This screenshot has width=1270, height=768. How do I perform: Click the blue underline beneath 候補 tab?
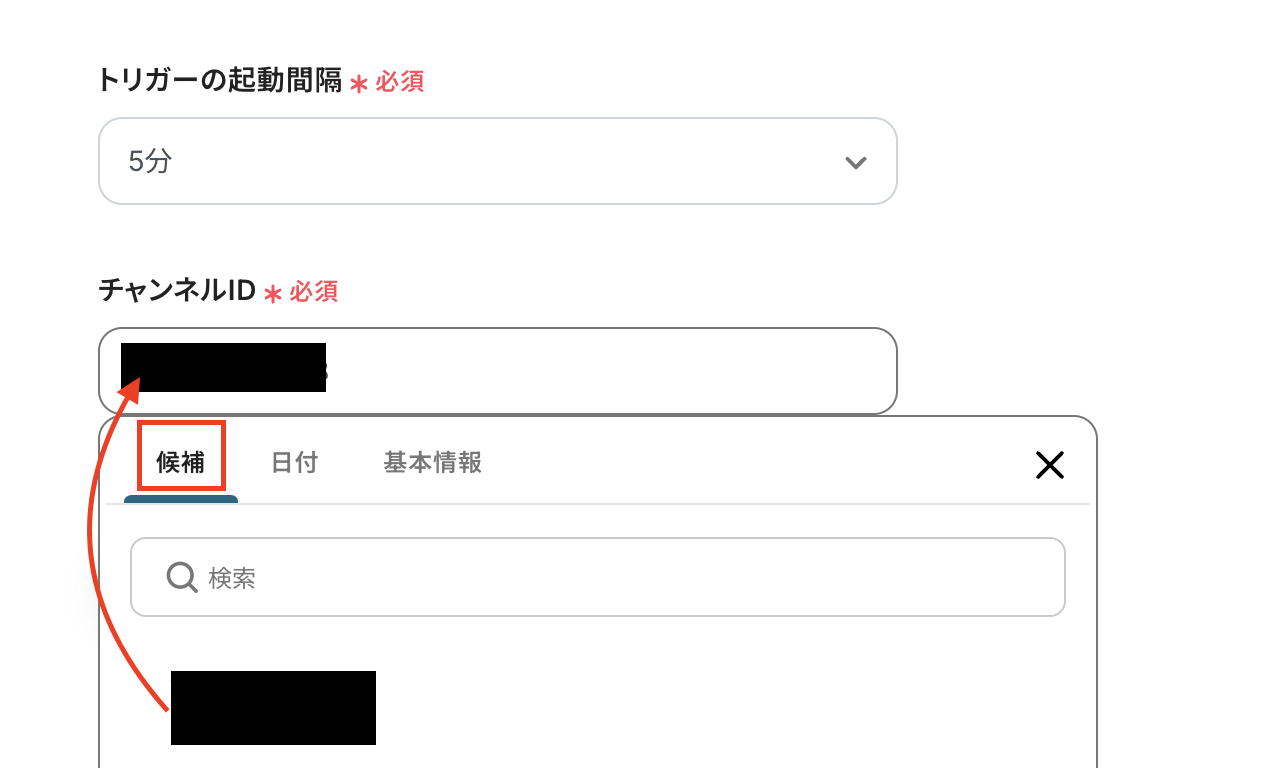tap(181, 499)
